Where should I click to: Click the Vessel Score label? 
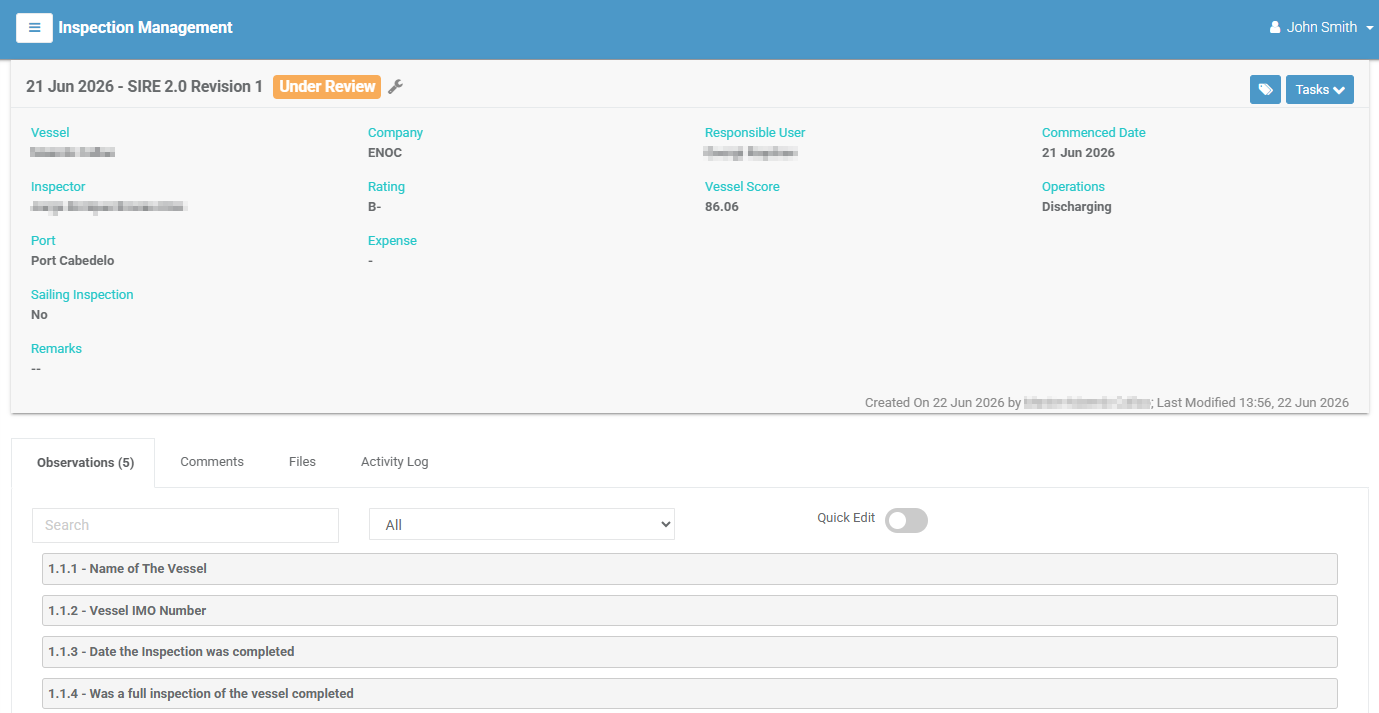[742, 187]
